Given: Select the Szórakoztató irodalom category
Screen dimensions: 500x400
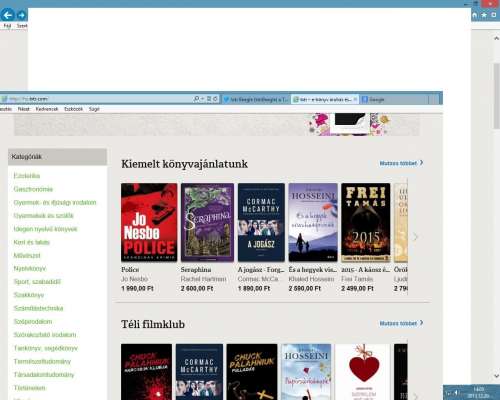Looking at the screenshot, I should [x=45, y=335].
